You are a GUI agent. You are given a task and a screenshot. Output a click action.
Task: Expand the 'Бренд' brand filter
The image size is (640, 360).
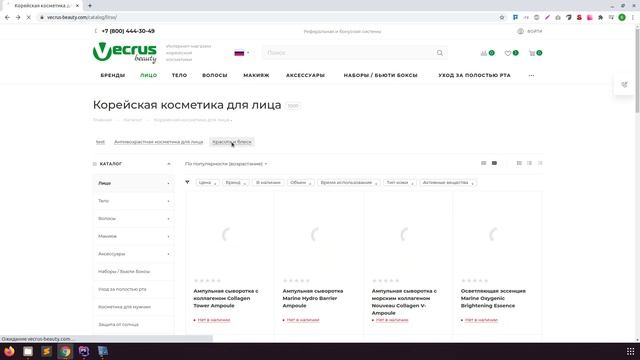click(236, 182)
